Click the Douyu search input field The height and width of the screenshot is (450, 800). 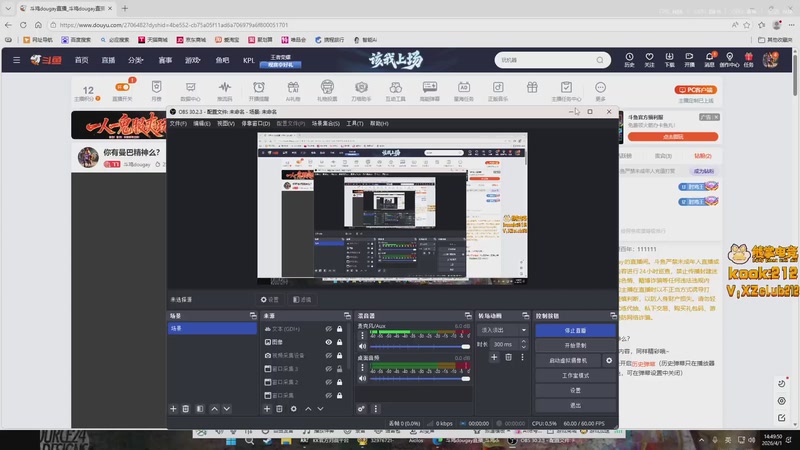pyautogui.click(x=546, y=60)
